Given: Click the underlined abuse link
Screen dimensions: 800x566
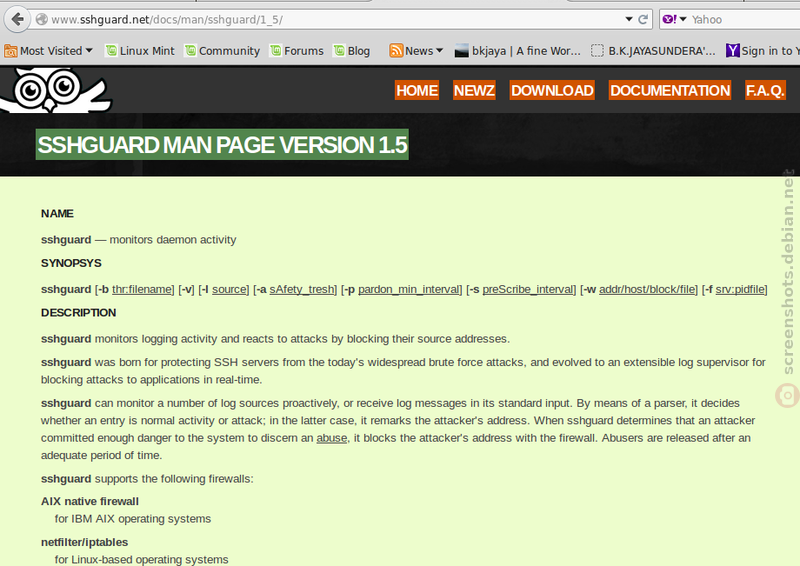Looking at the screenshot, I should [x=332, y=438].
